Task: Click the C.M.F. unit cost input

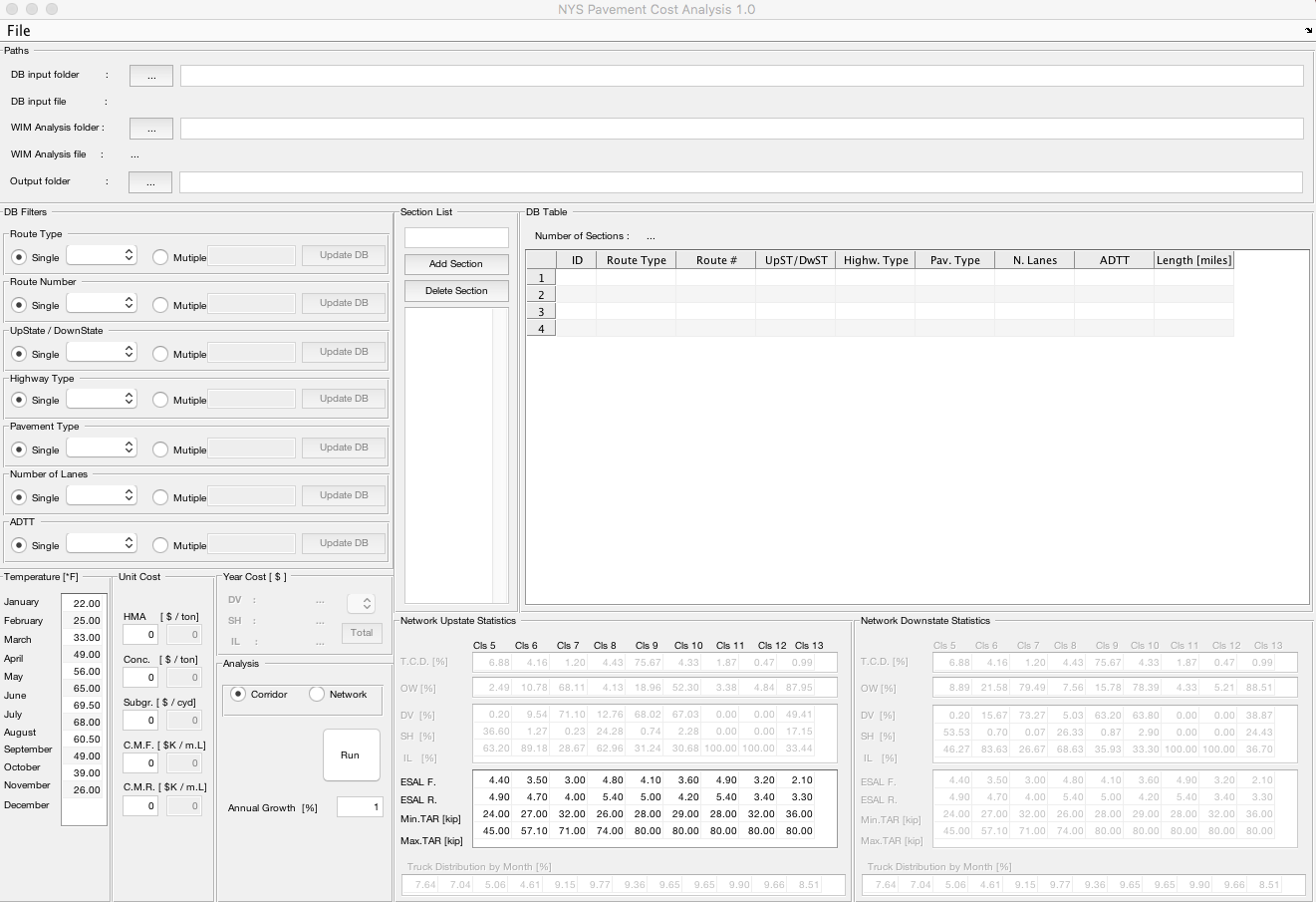Action: pos(140,763)
